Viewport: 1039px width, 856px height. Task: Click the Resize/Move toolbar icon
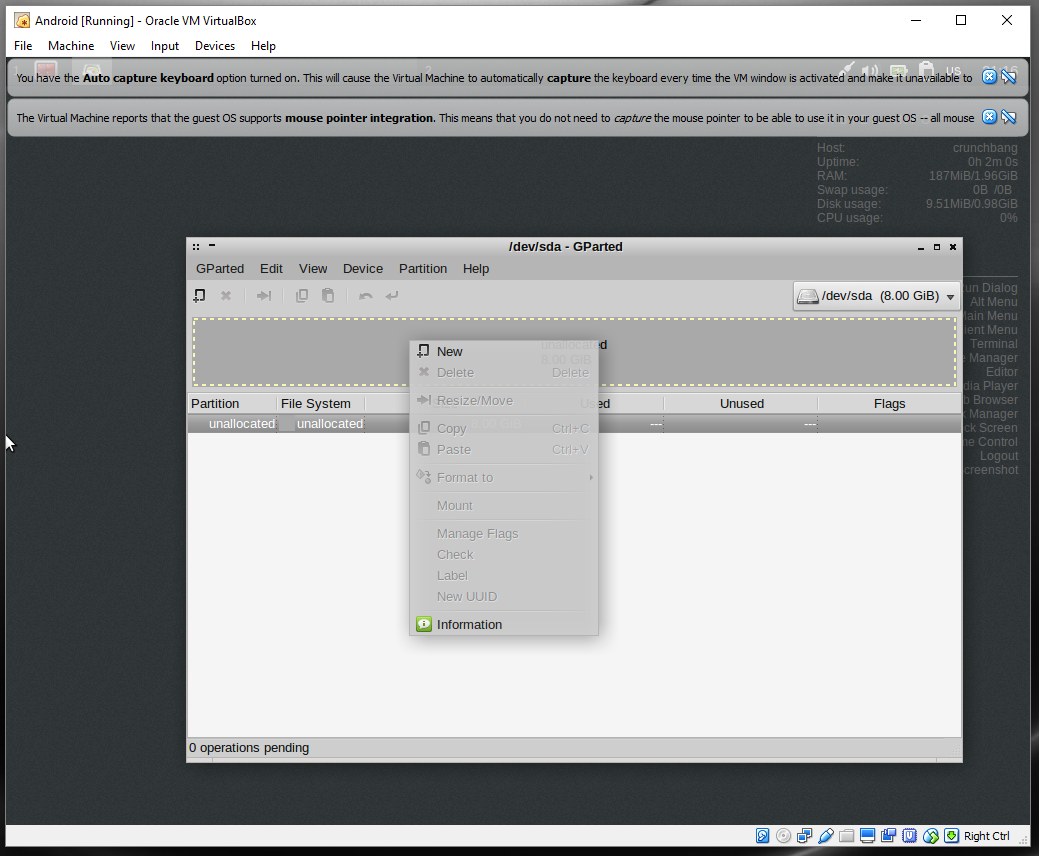[x=264, y=295]
